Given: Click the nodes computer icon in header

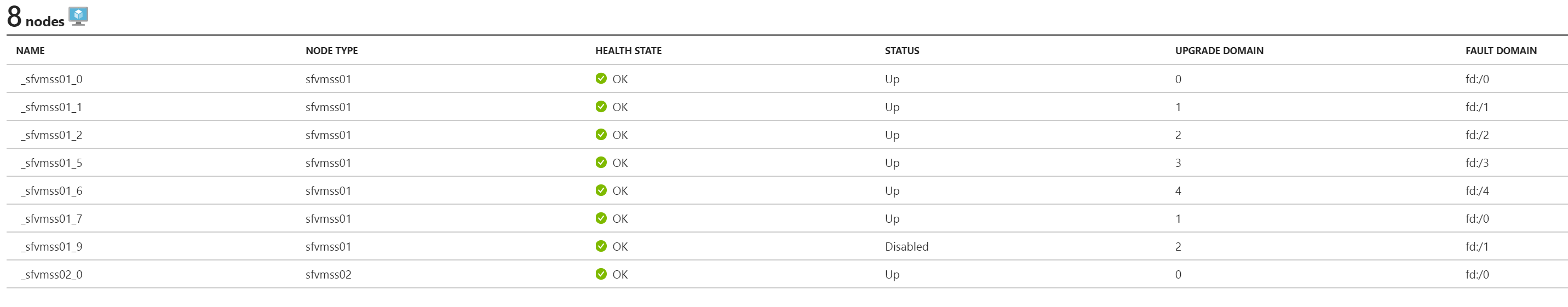Looking at the screenshot, I should click(78, 16).
